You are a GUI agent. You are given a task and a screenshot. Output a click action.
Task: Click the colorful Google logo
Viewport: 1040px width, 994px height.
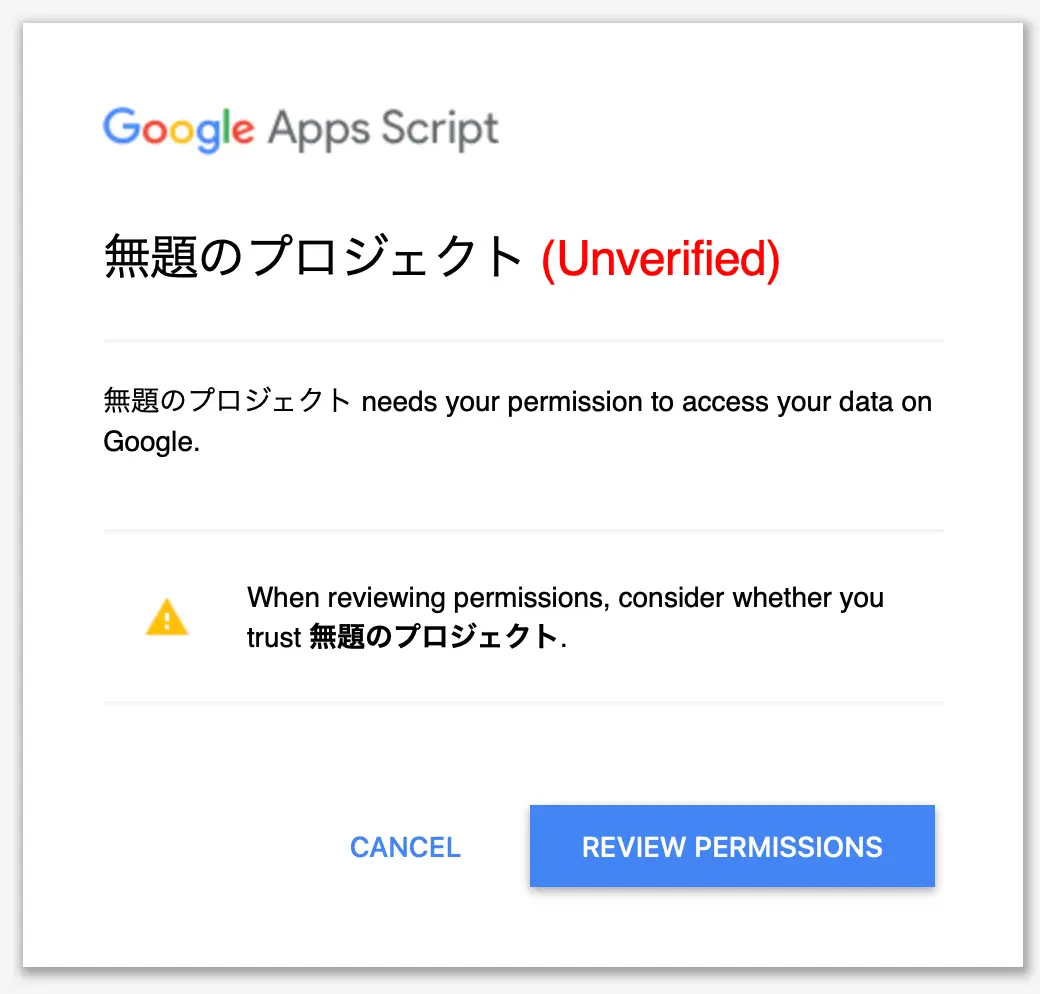point(178,129)
